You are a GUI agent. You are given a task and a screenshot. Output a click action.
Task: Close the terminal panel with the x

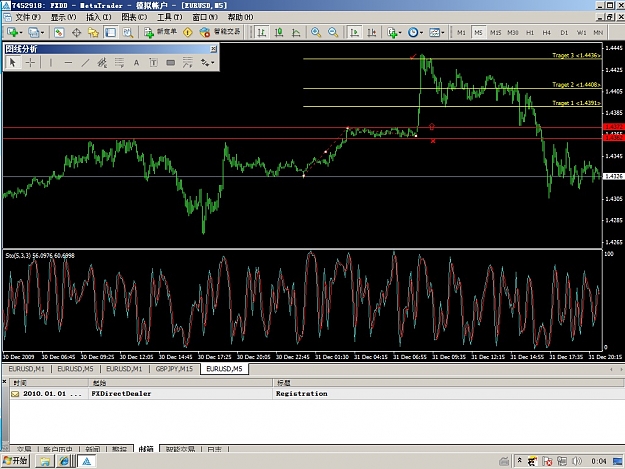click(4, 382)
